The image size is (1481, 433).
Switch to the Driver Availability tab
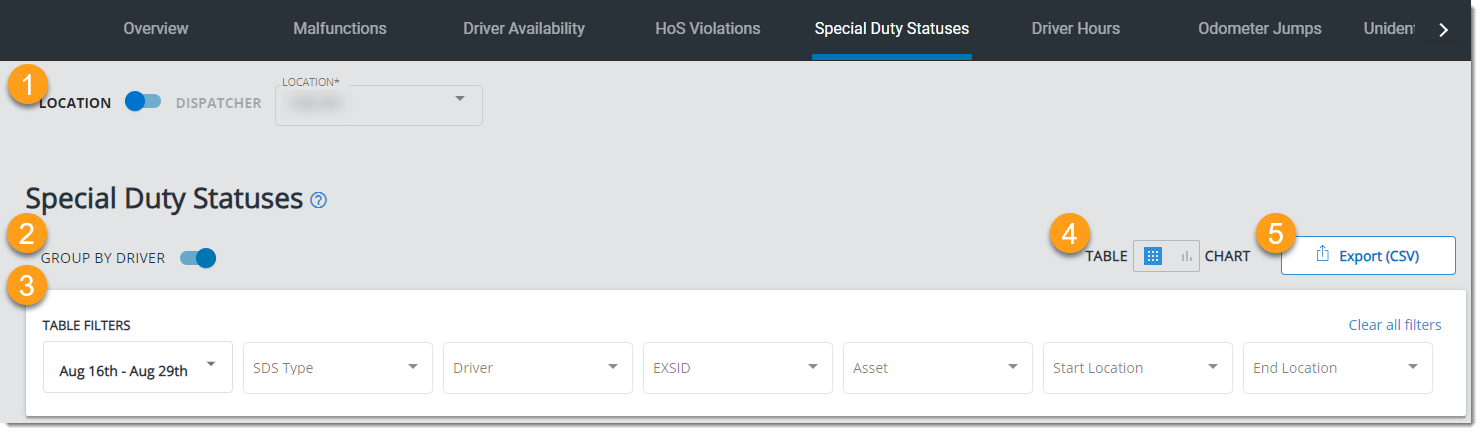point(524,29)
